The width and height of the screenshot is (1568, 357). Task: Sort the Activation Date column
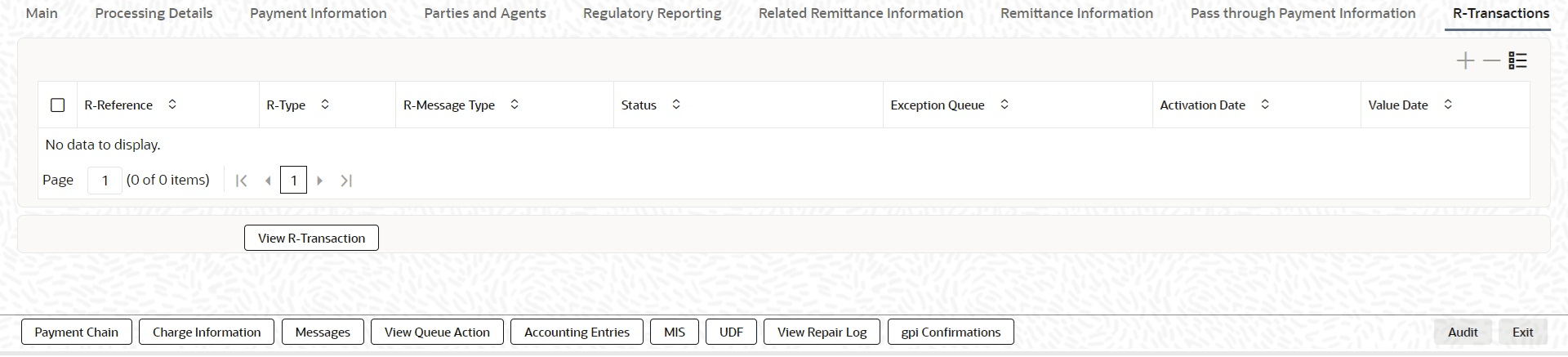tap(1265, 105)
